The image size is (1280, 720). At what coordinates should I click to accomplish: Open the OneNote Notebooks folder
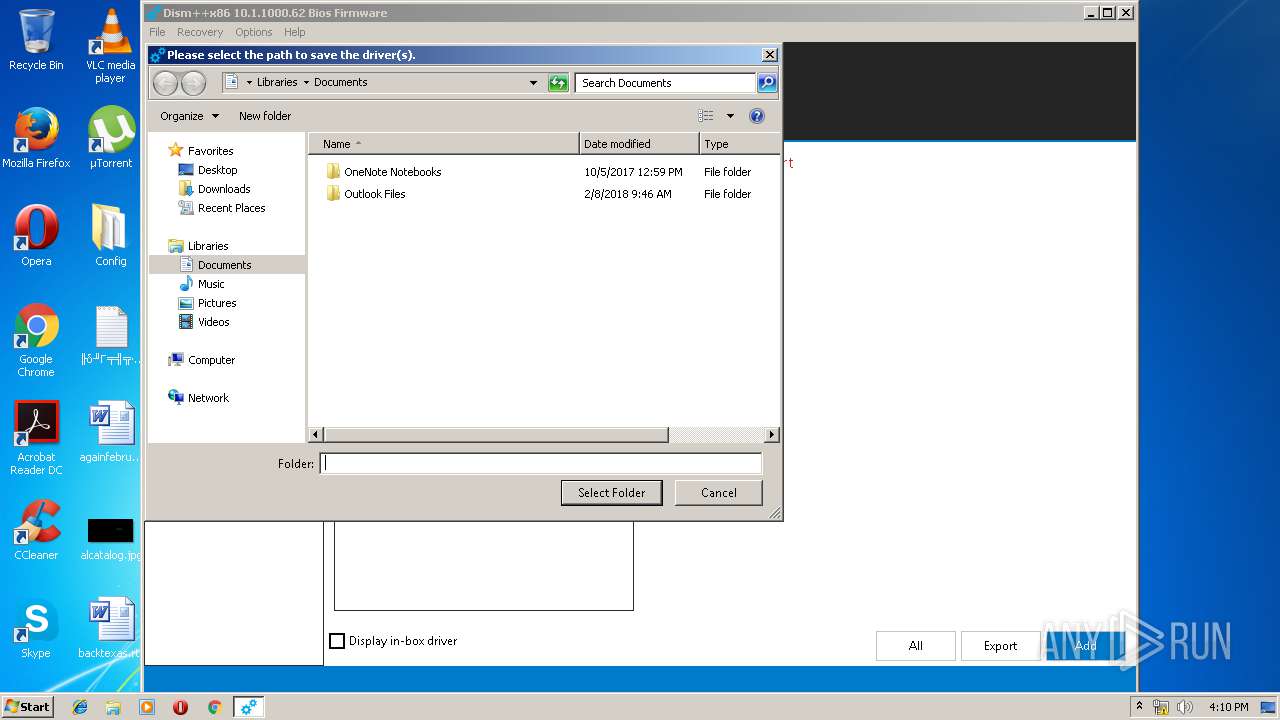click(x=392, y=172)
